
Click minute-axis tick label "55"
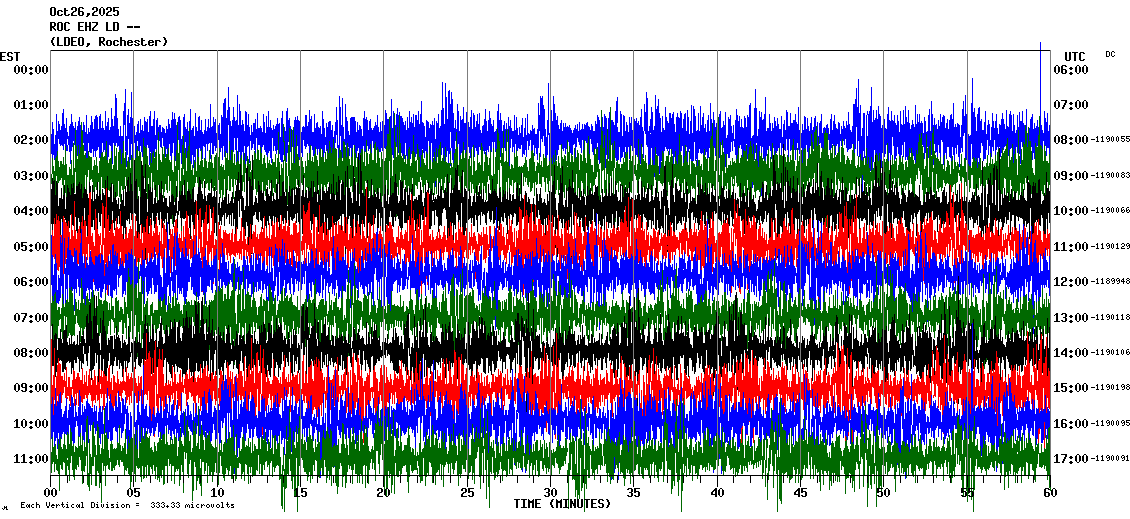tap(967, 493)
